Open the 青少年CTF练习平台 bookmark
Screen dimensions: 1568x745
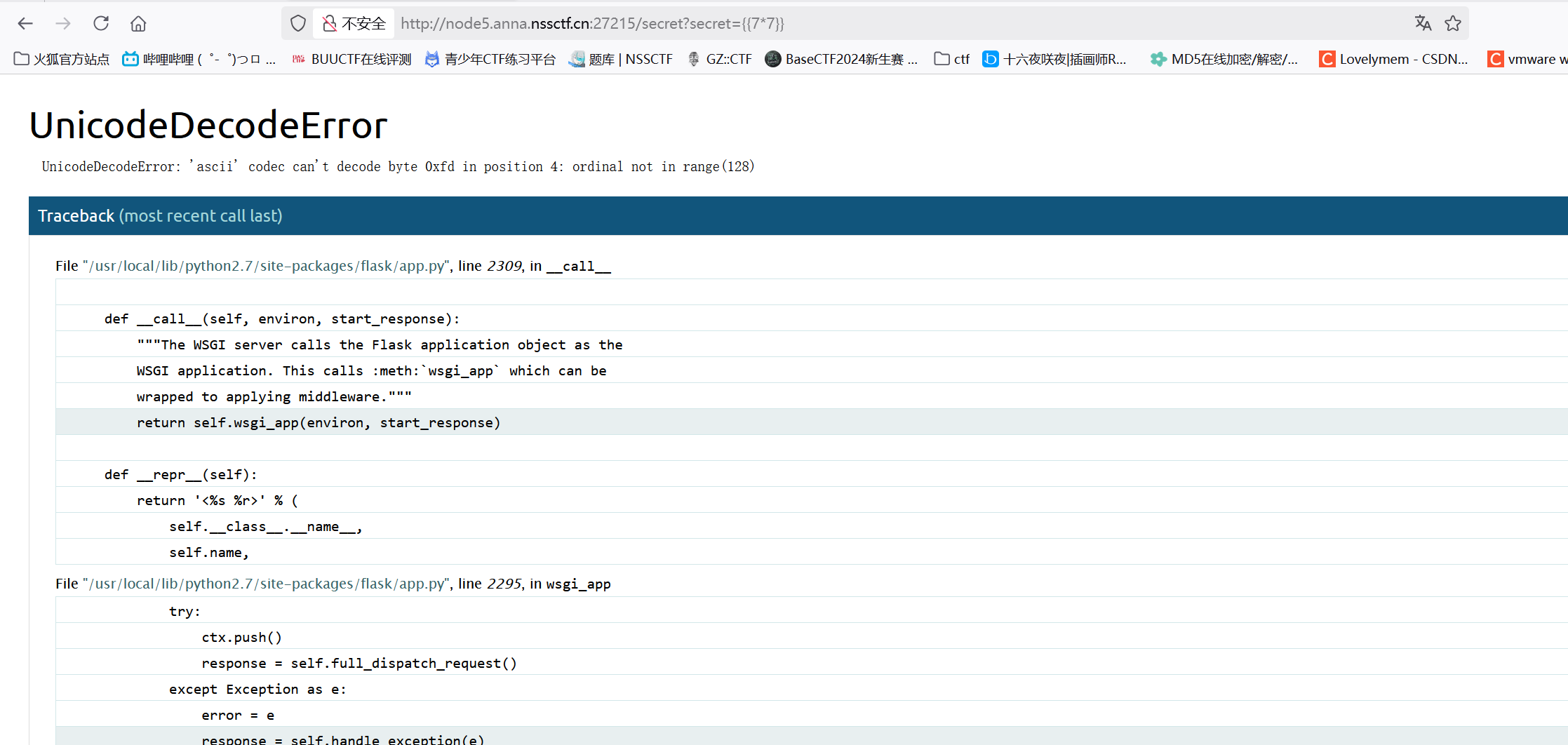pyautogui.click(x=490, y=59)
